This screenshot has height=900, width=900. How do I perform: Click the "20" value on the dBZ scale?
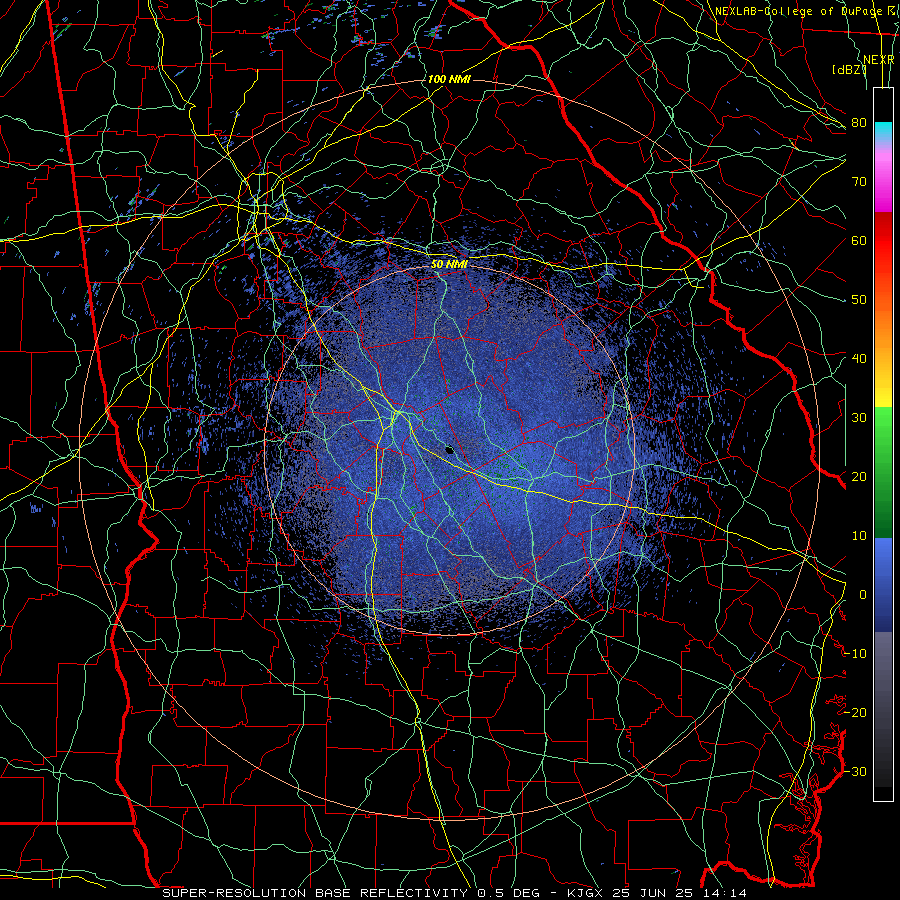pos(859,477)
